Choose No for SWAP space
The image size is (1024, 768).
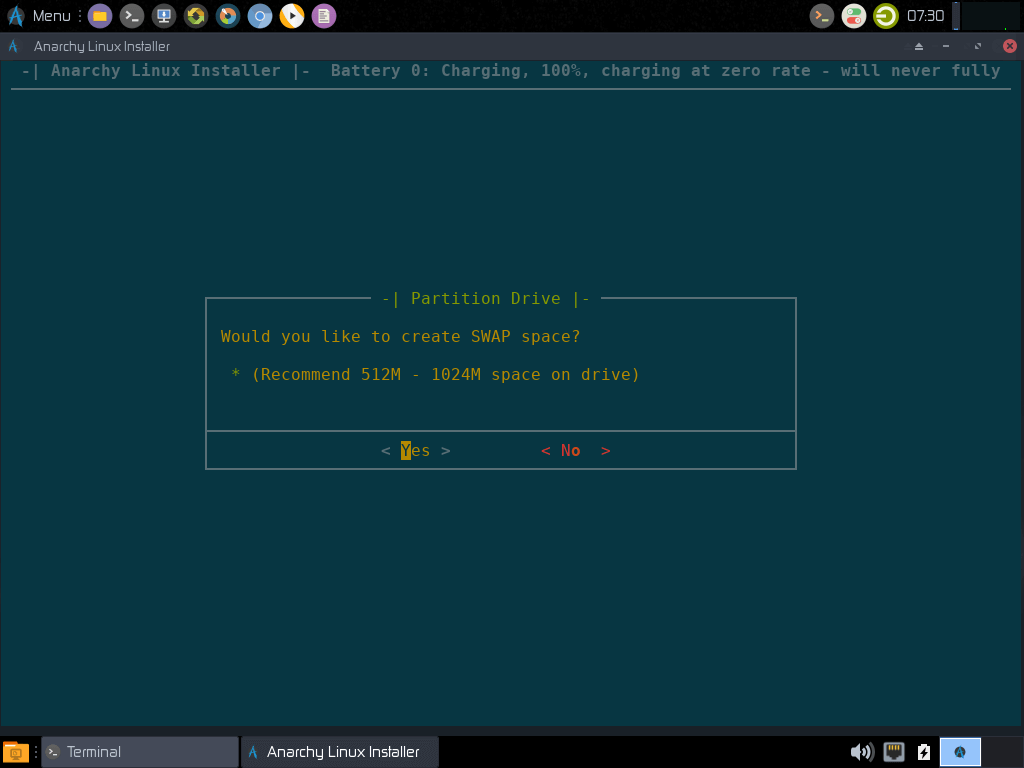pos(575,451)
